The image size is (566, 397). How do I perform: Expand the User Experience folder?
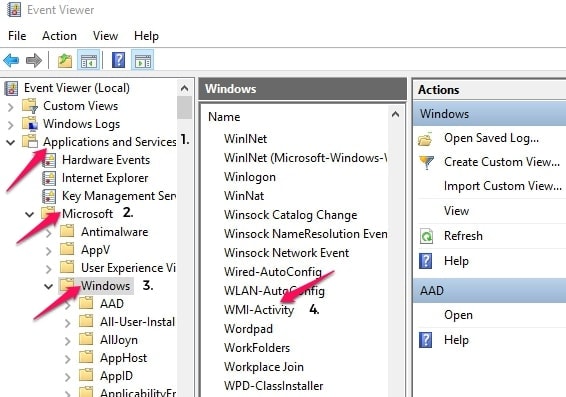coord(49,269)
